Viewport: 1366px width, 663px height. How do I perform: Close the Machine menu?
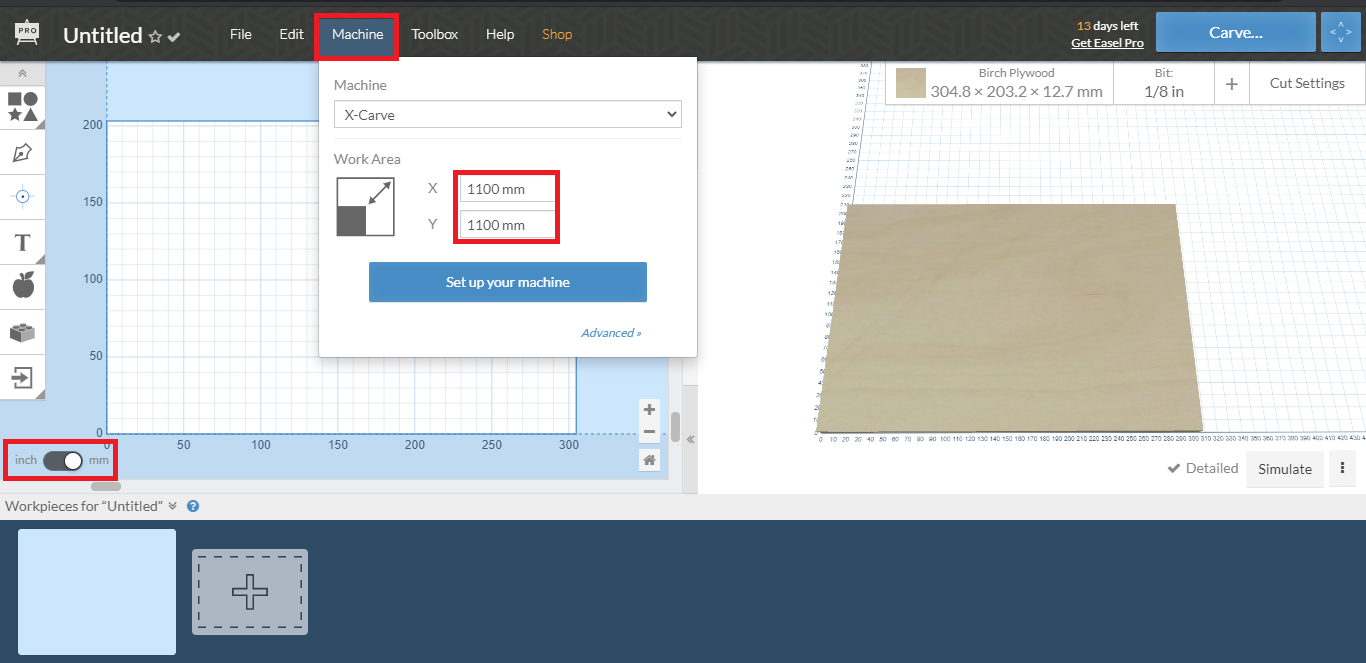point(357,34)
